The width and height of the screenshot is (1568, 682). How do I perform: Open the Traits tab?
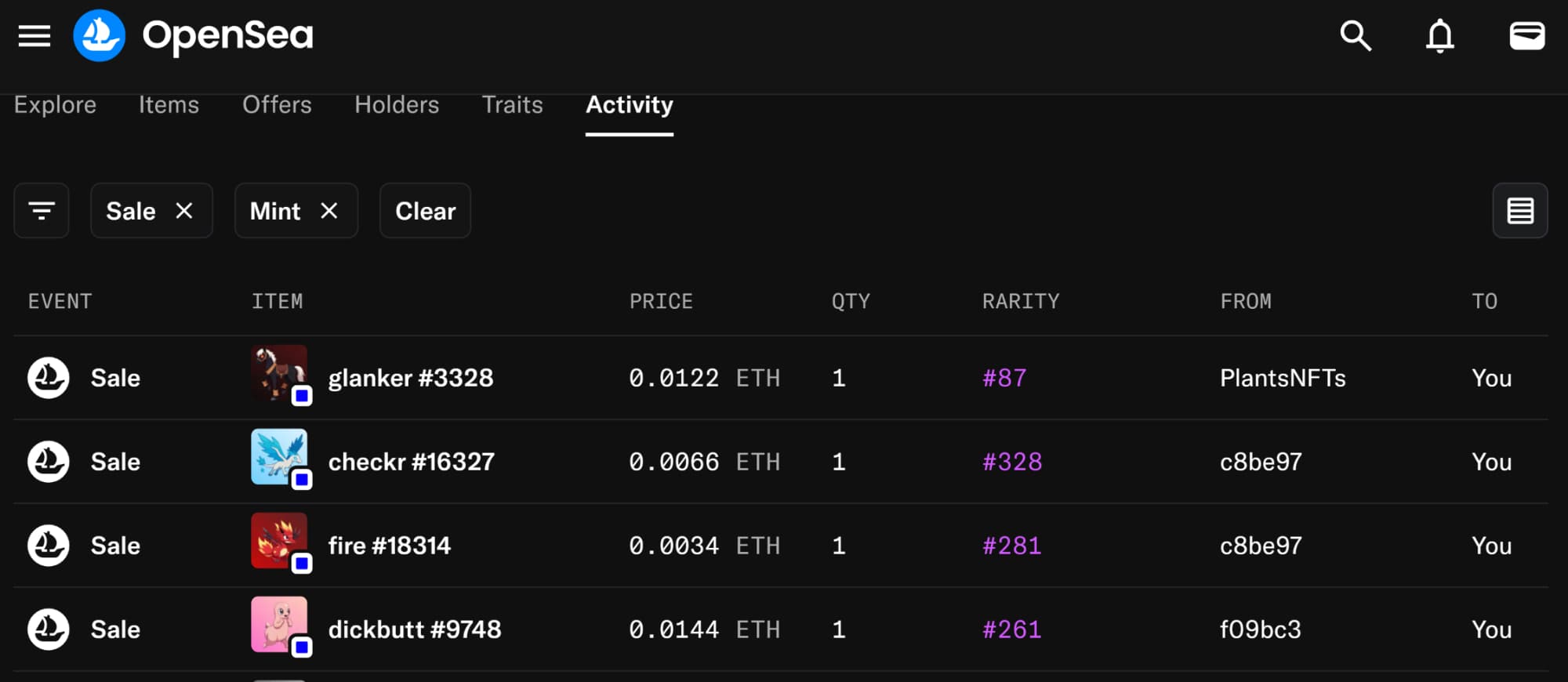[512, 104]
